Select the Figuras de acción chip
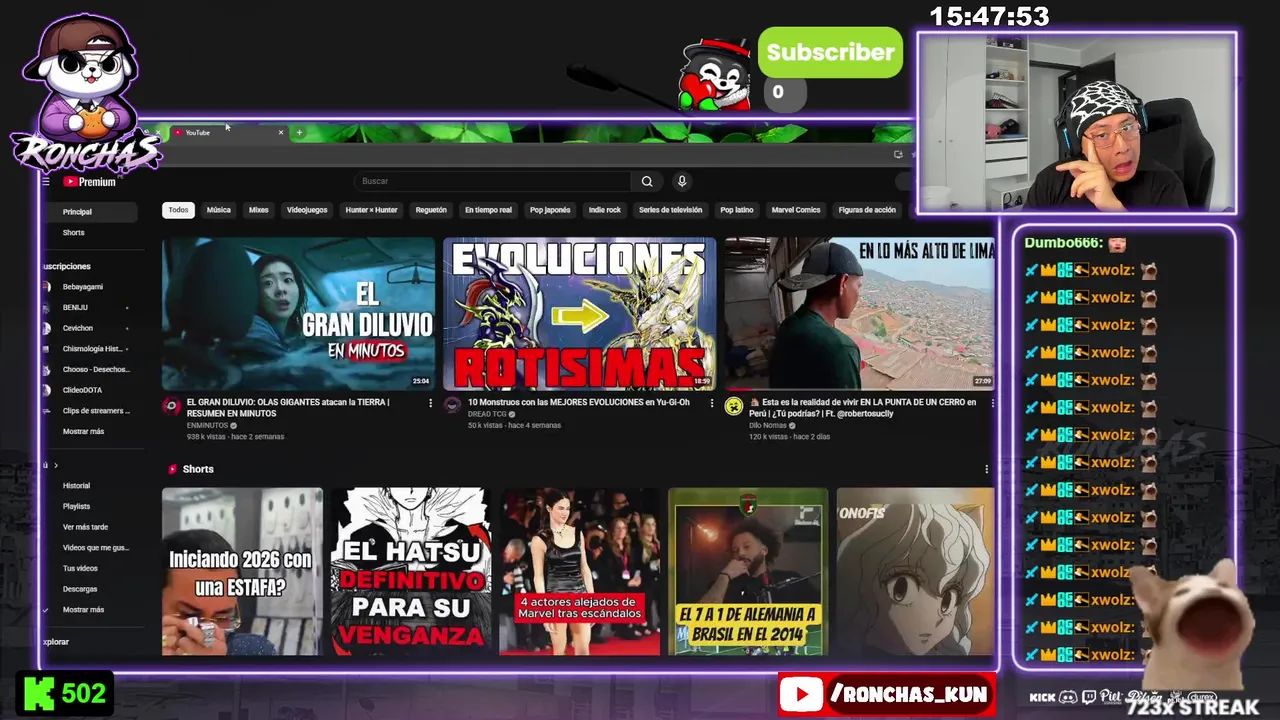1280x720 pixels. [x=867, y=210]
